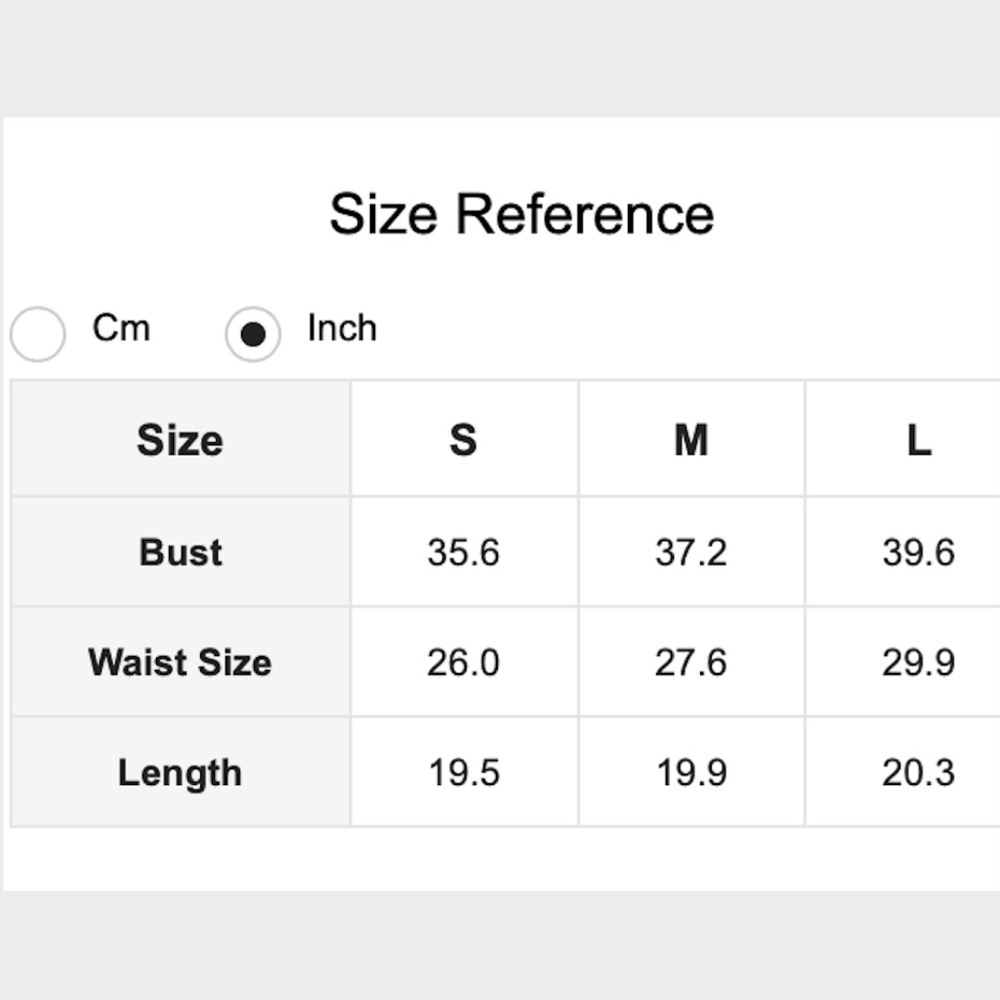
Task: Select the Inch radio button
Action: 253,334
